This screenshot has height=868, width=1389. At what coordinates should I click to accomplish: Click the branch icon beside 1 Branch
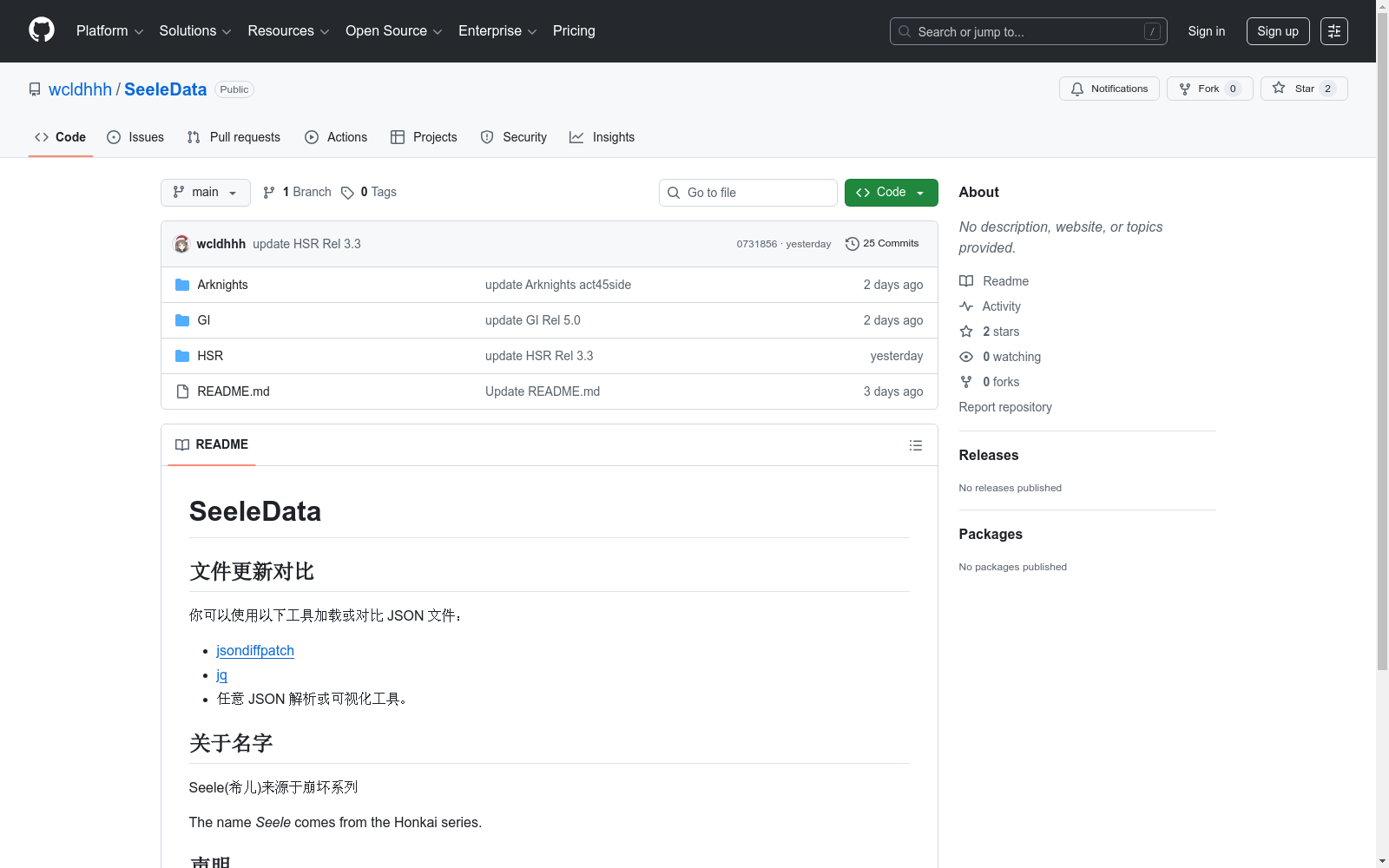(x=269, y=193)
